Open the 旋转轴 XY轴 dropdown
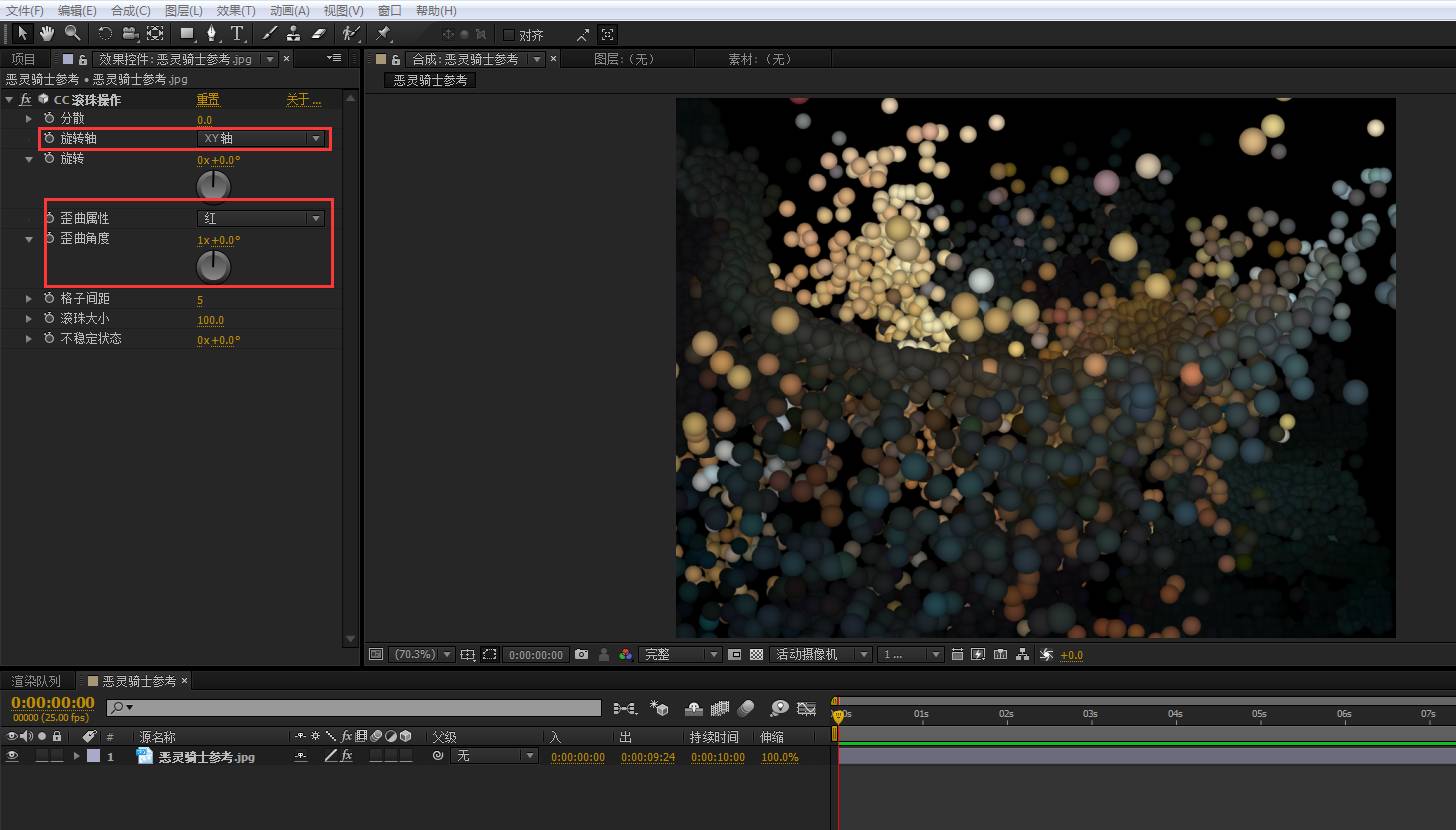Image resolution: width=1456 pixels, height=830 pixels. (260, 138)
